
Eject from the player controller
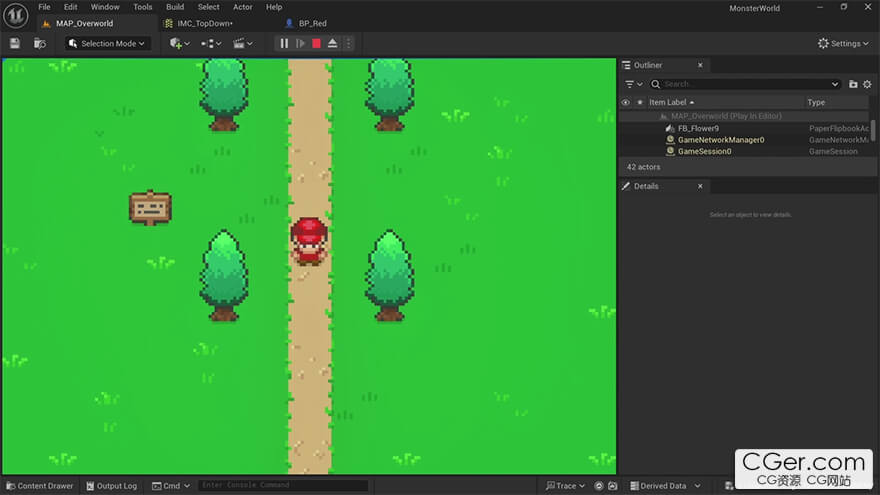[x=333, y=43]
